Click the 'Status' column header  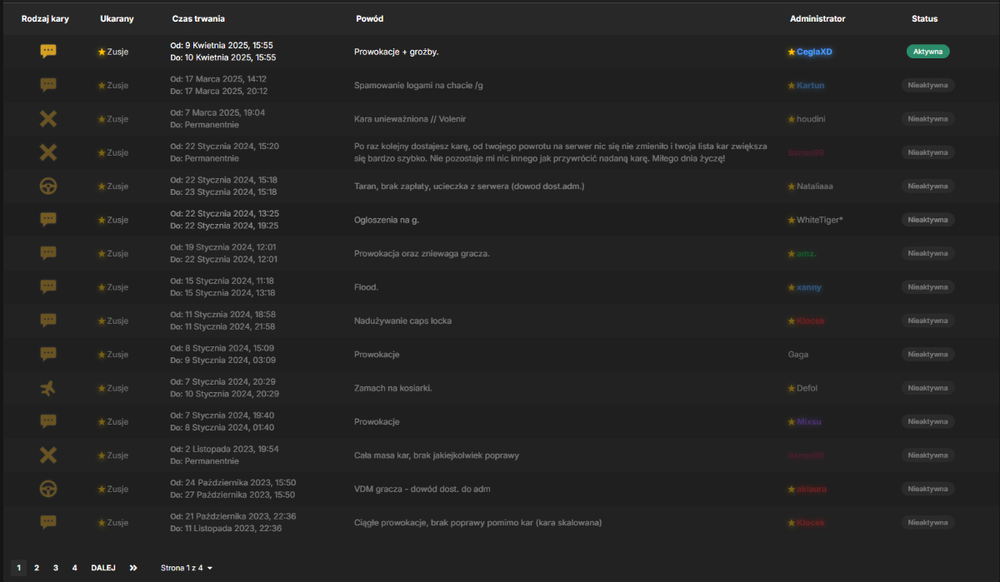pos(925,18)
